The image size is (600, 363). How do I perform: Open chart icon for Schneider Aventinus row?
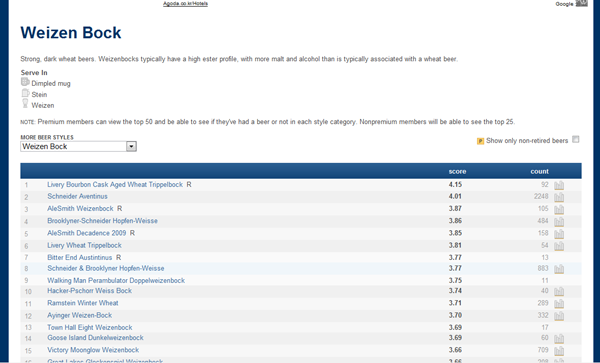pos(559,197)
